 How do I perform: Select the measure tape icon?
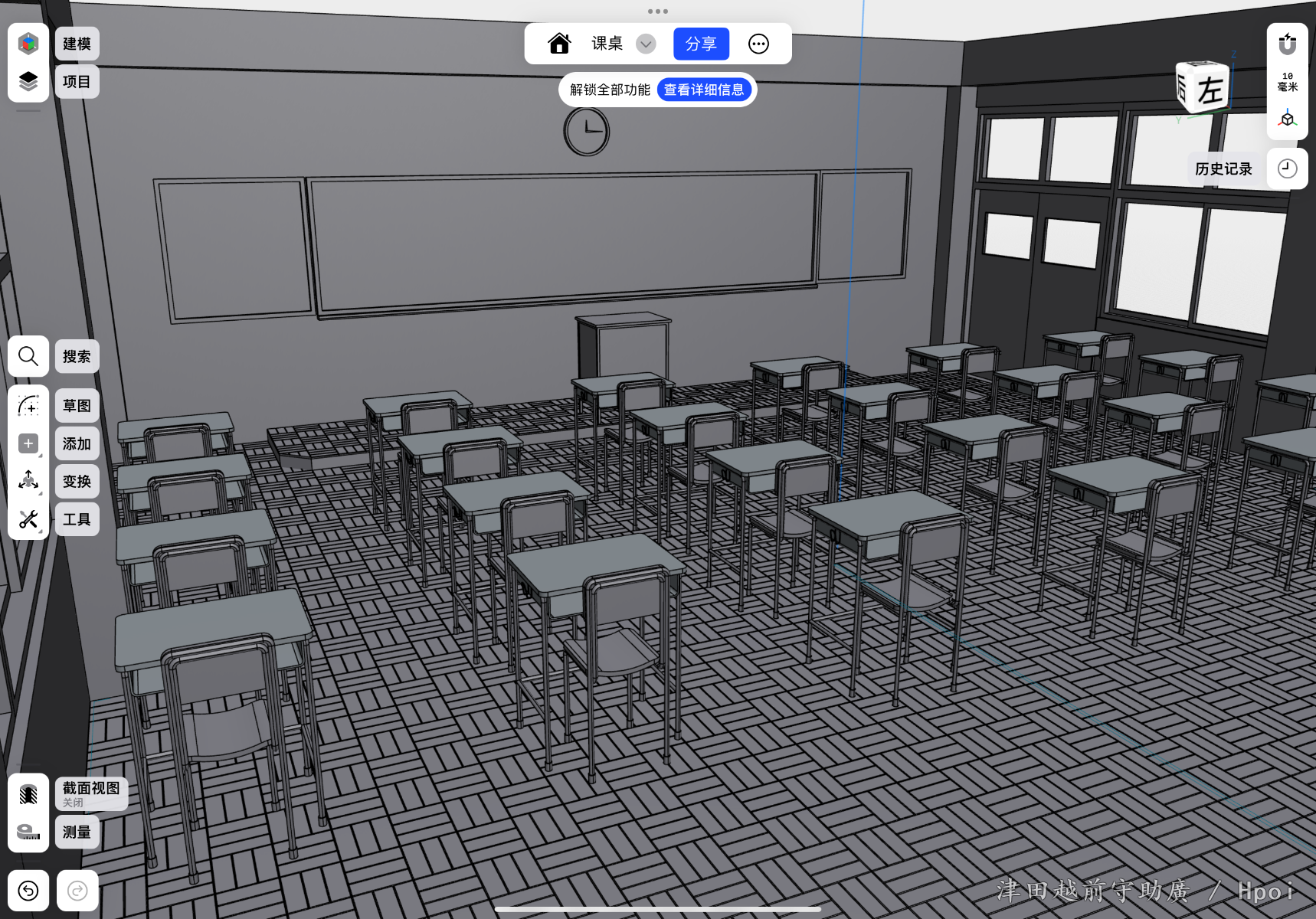pos(28,832)
